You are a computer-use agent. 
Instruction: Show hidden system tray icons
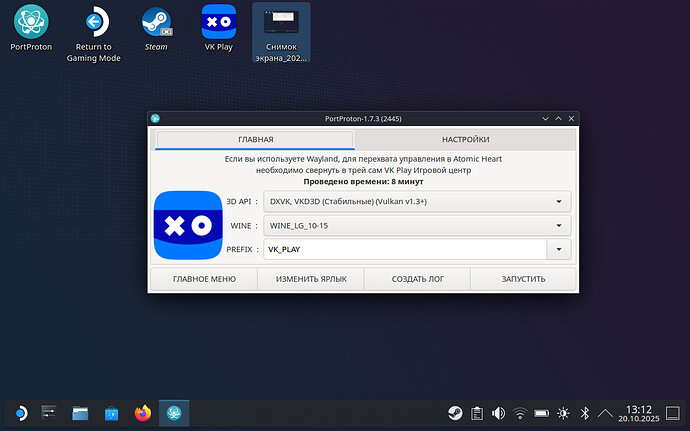606,412
